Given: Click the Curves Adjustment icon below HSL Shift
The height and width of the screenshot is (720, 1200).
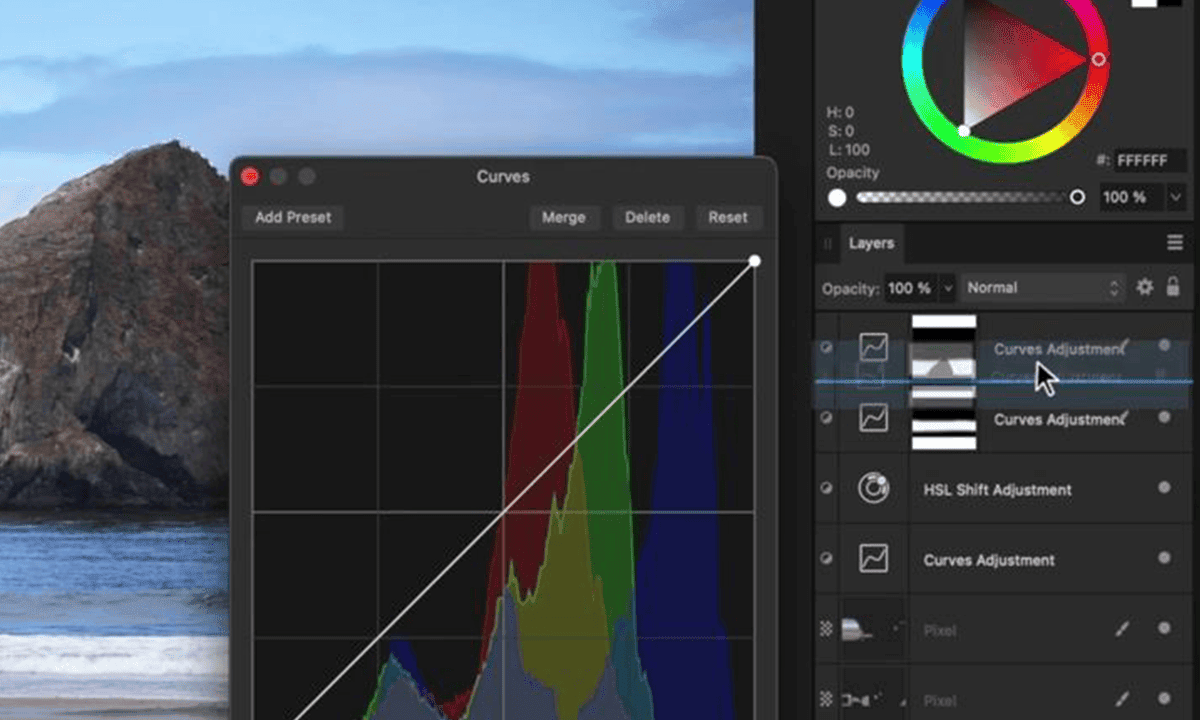Looking at the screenshot, I should 873,559.
